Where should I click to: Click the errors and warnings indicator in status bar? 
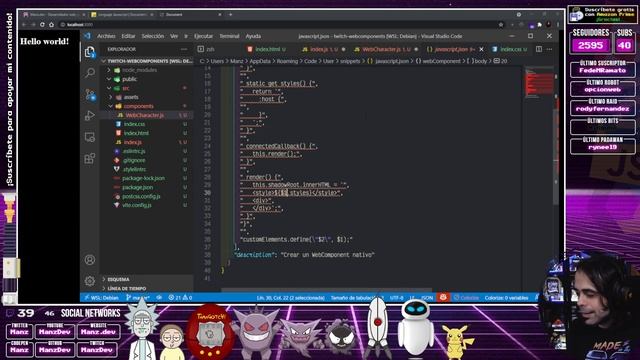tap(180, 298)
